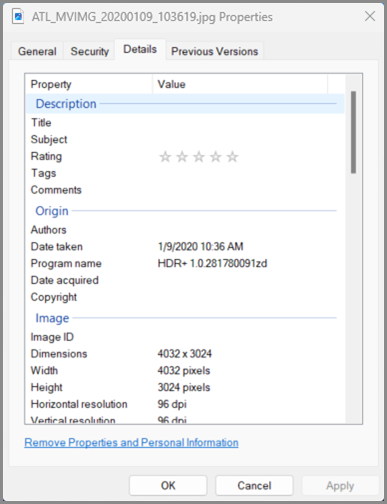Set rating to one star

click(165, 157)
